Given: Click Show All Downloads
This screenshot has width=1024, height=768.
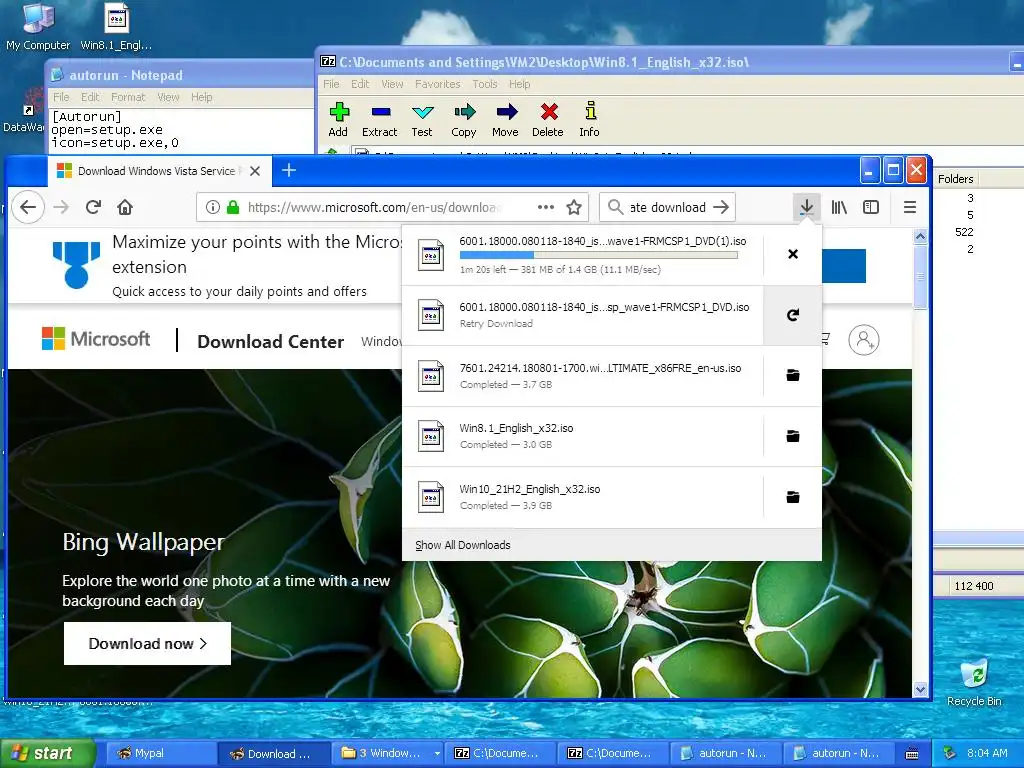Looking at the screenshot, I should pyautogui.click(x=462, y=545).
